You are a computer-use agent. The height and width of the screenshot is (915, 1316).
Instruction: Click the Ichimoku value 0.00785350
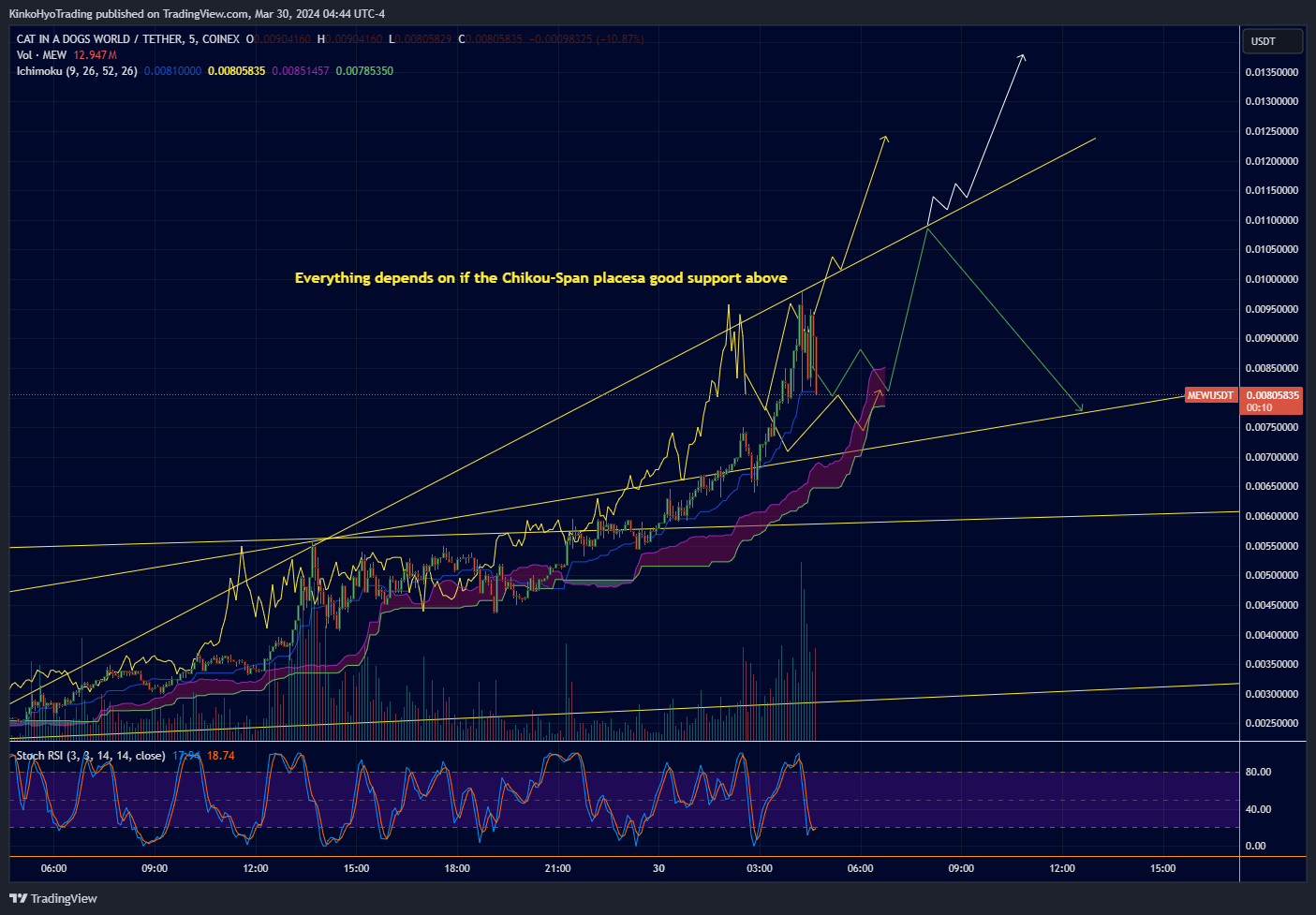point(364,71)
